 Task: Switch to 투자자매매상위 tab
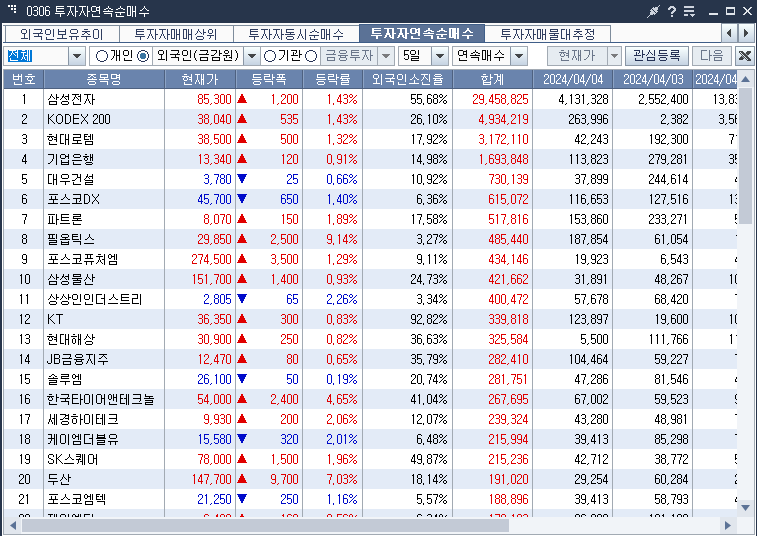click(176, 34)
